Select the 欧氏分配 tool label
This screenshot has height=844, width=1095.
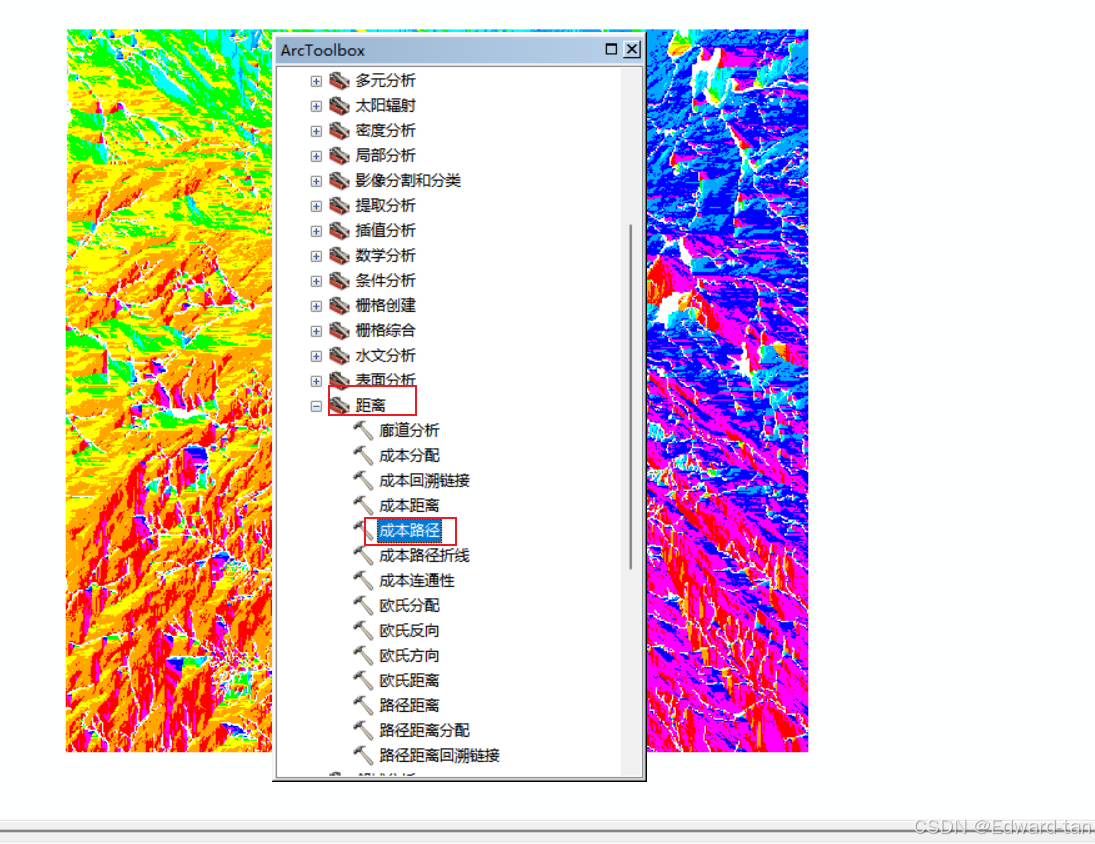pyautogui.click(x=409, y=606)
